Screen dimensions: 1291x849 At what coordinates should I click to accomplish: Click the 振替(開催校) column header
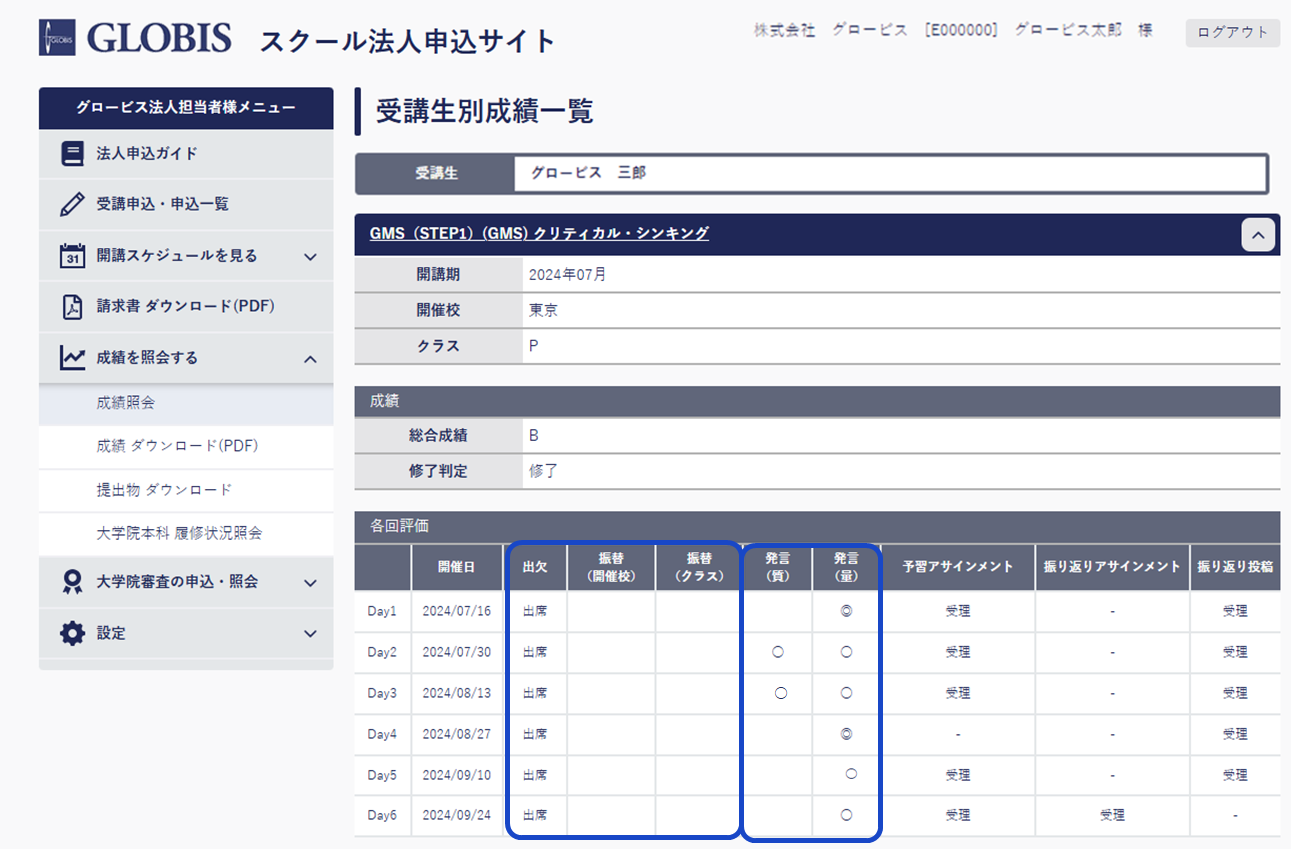tap(611, 567)
